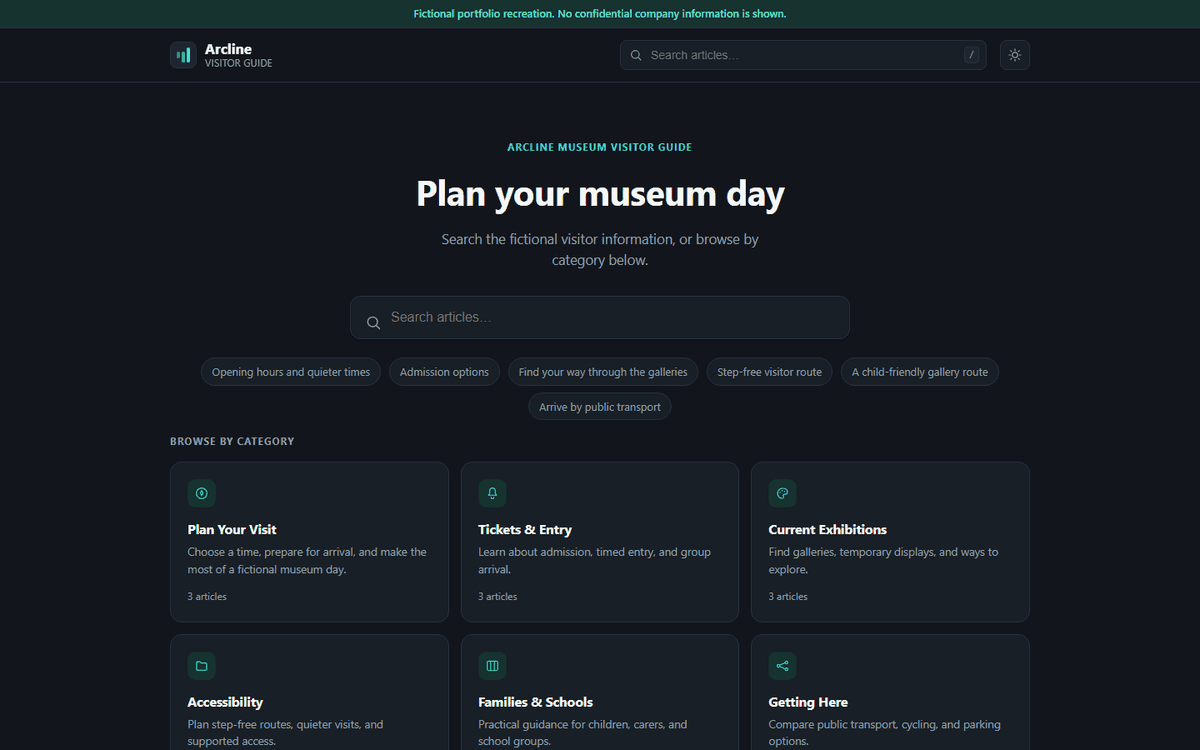Click the Compare public transport description

(x=884, y=733)
